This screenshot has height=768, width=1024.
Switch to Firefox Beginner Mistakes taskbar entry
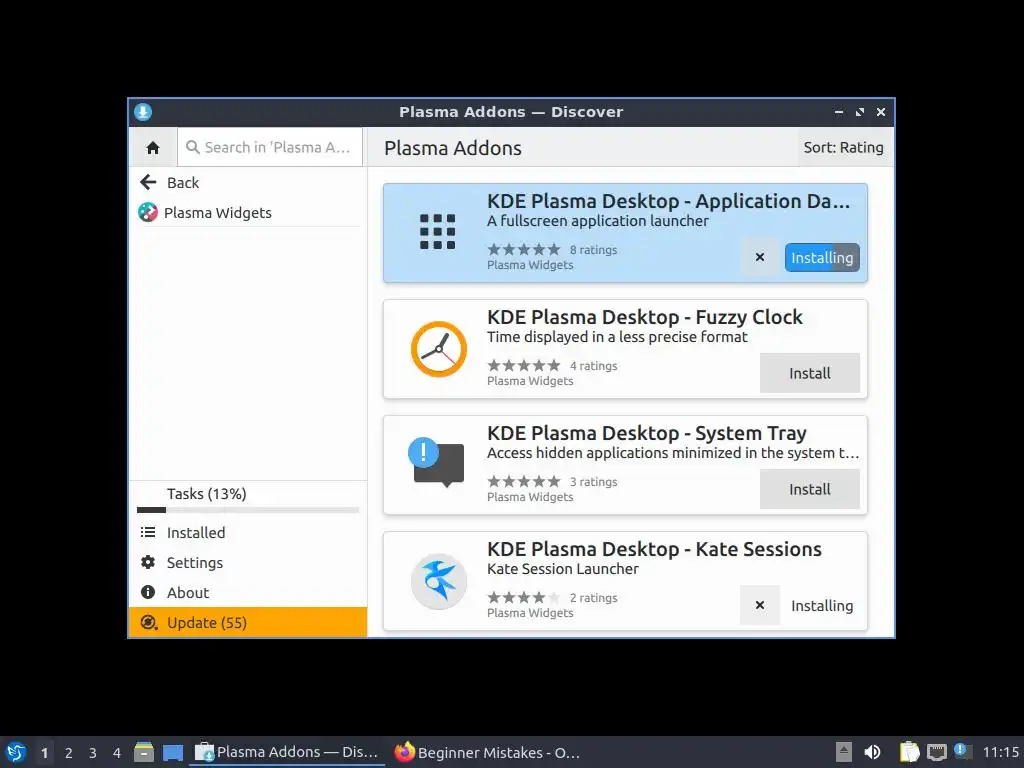487,752
